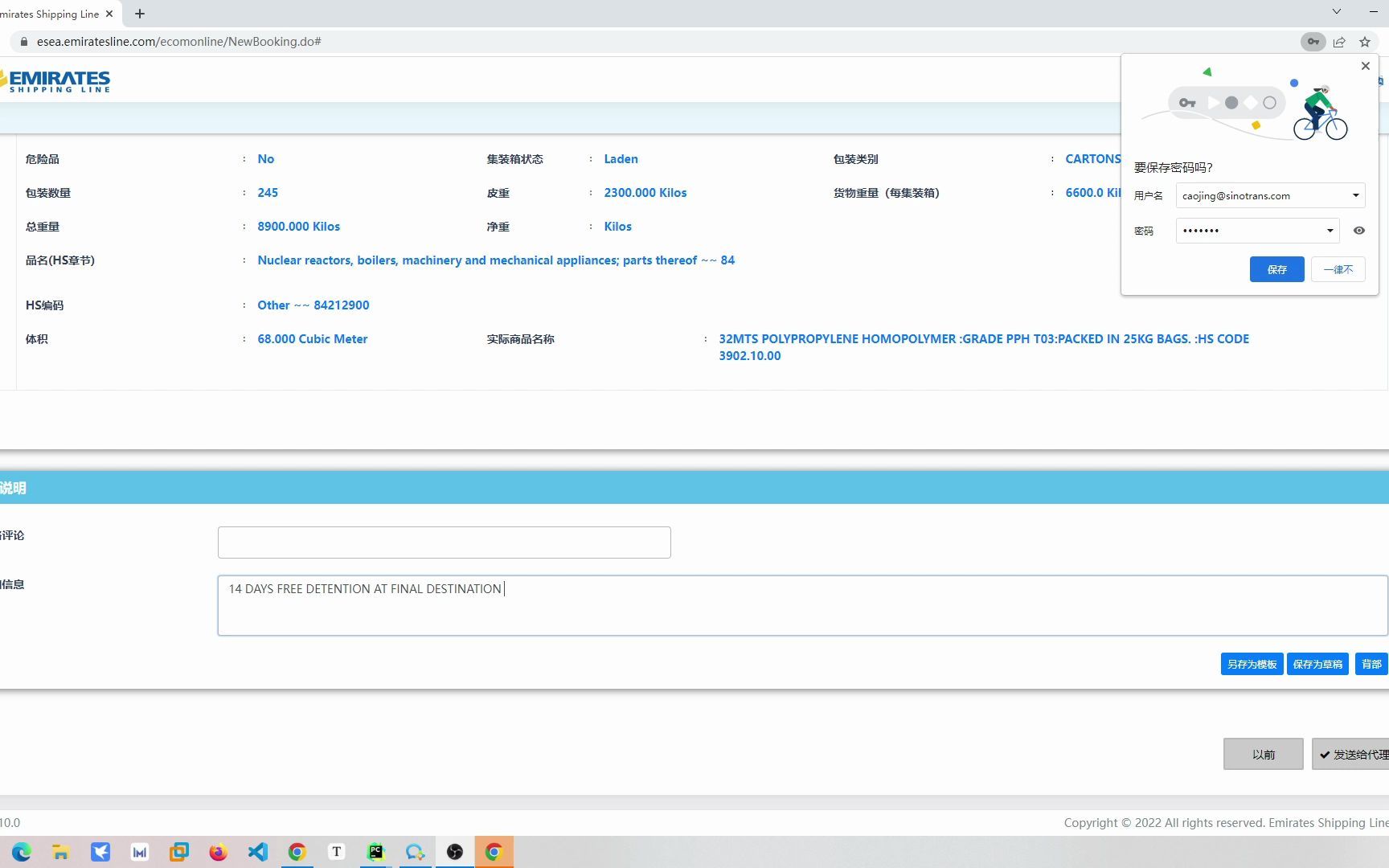Click the Laden container status value

[x=621, y=159]
